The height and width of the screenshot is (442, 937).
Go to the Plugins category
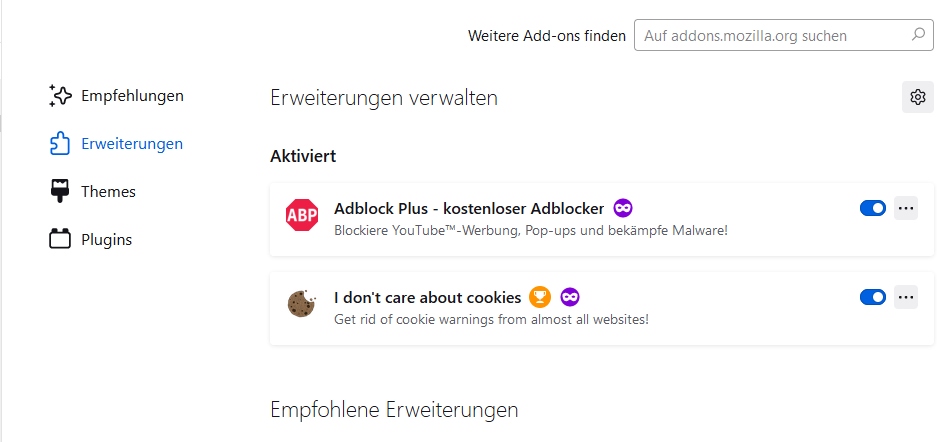[x=106, y=239]
